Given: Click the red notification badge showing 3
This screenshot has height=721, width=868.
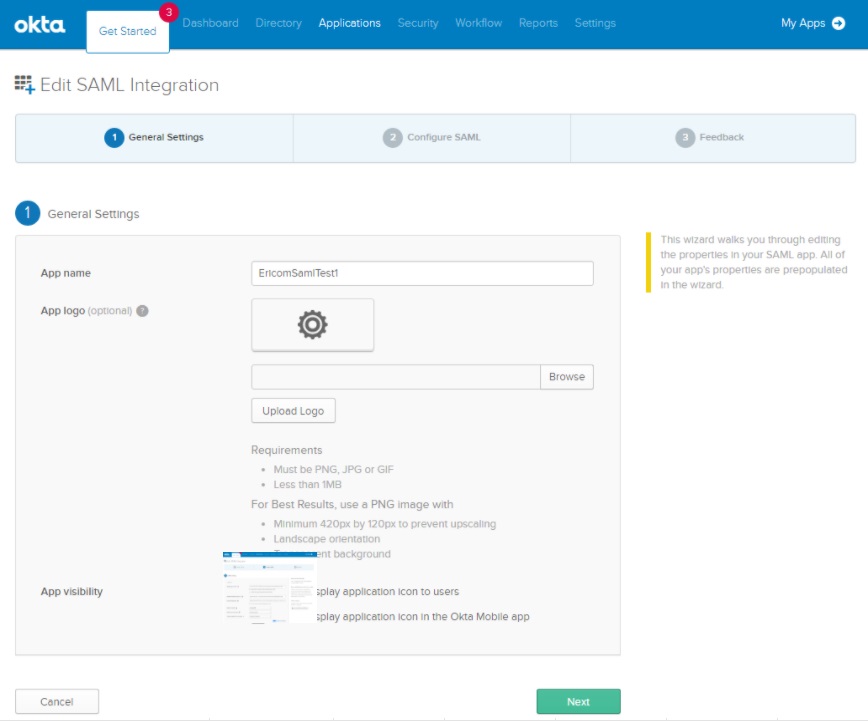Looking at the screenshot, I should click(x=168, y=12).
